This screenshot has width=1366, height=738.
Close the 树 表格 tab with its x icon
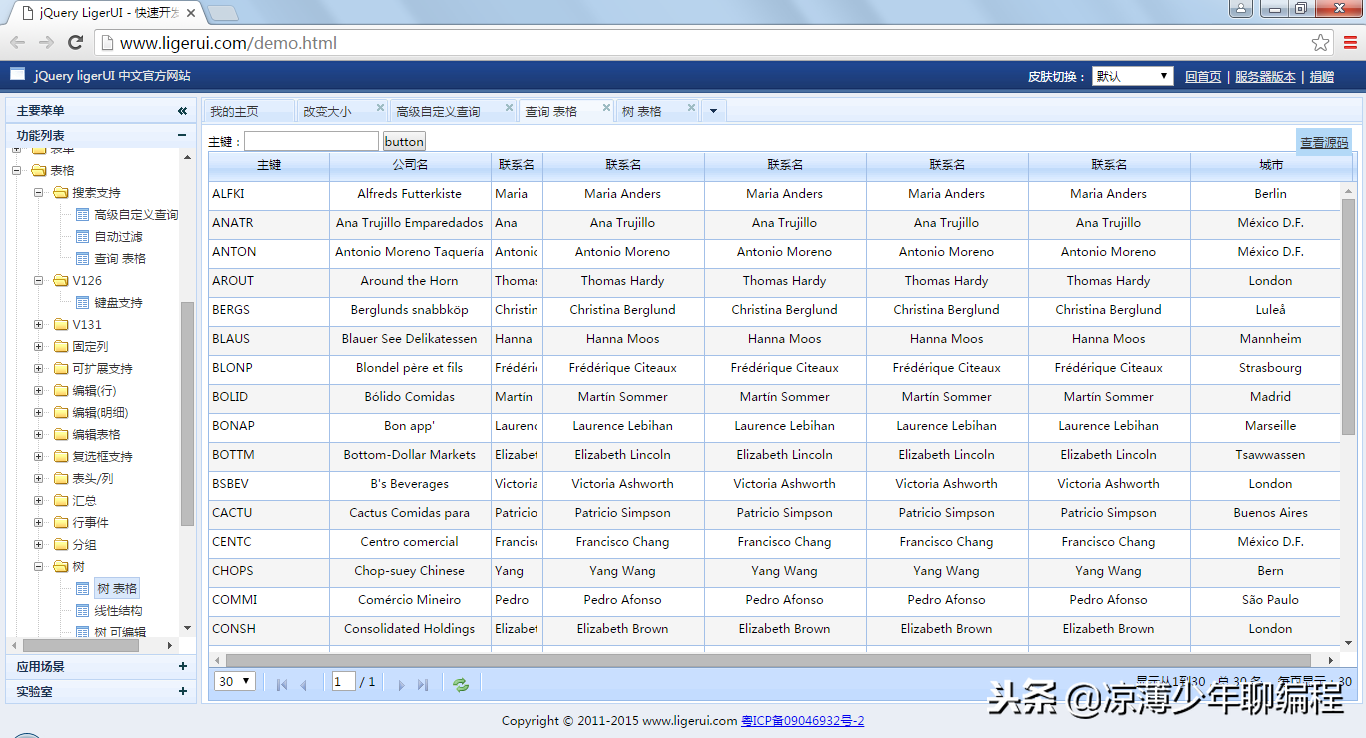690,108
